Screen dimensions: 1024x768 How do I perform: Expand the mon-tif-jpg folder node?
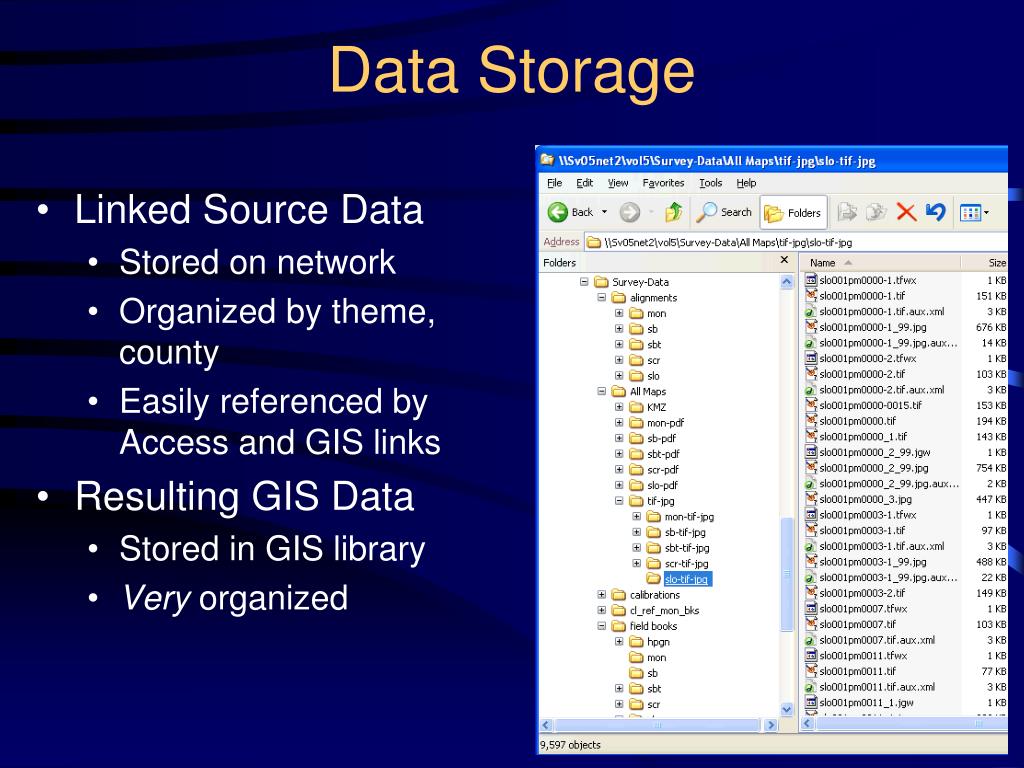pyautogui.click(x=637, y=517)
